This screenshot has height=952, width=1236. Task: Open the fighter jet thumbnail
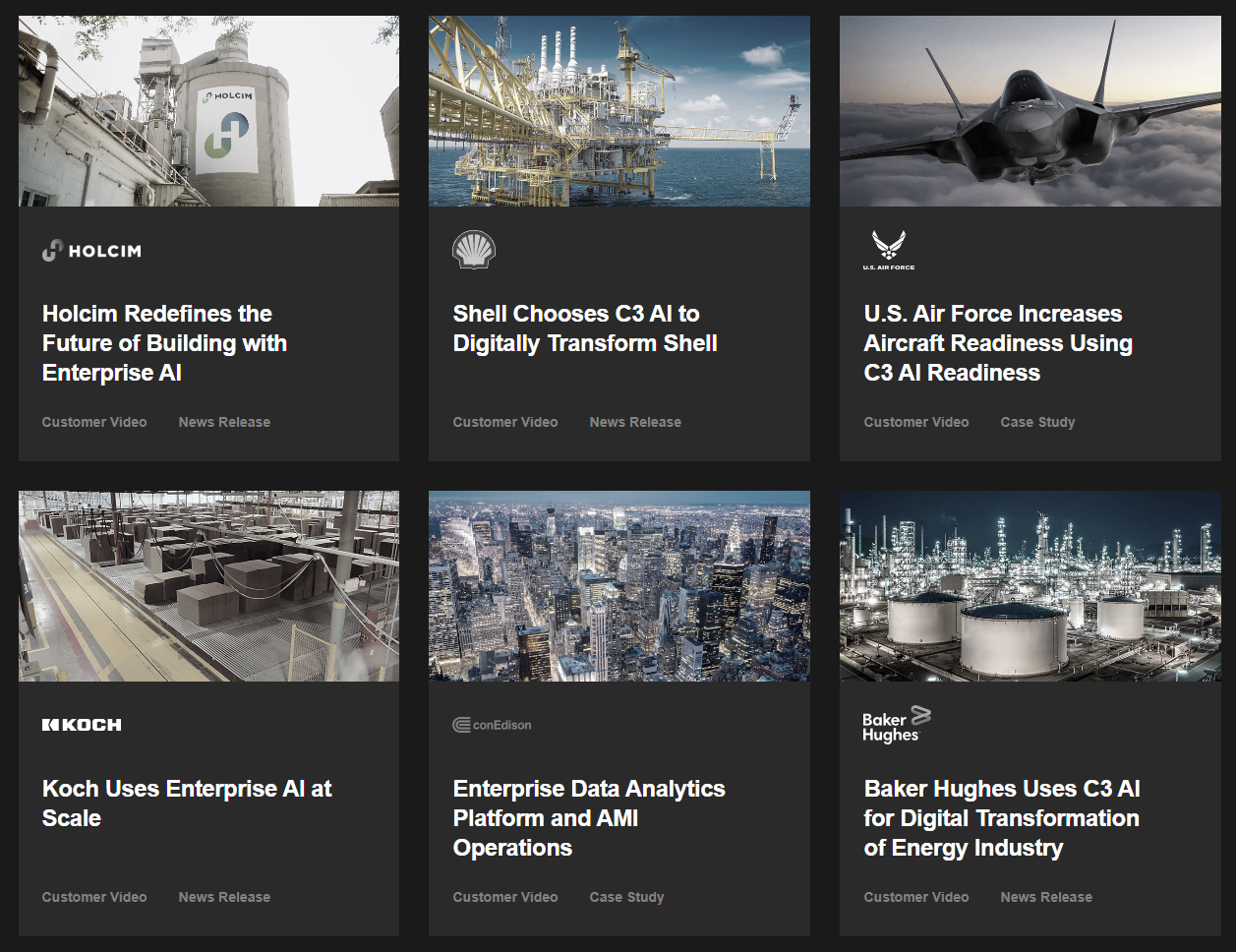tap(1030, 111)
